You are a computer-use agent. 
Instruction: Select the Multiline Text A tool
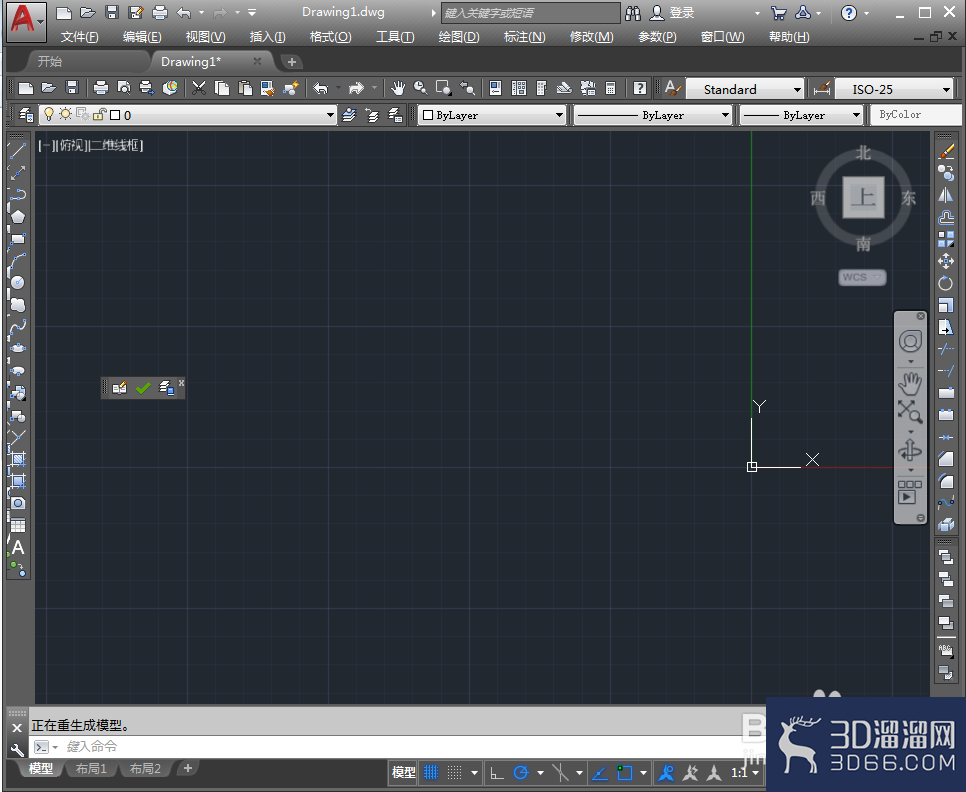coord(18,548)
